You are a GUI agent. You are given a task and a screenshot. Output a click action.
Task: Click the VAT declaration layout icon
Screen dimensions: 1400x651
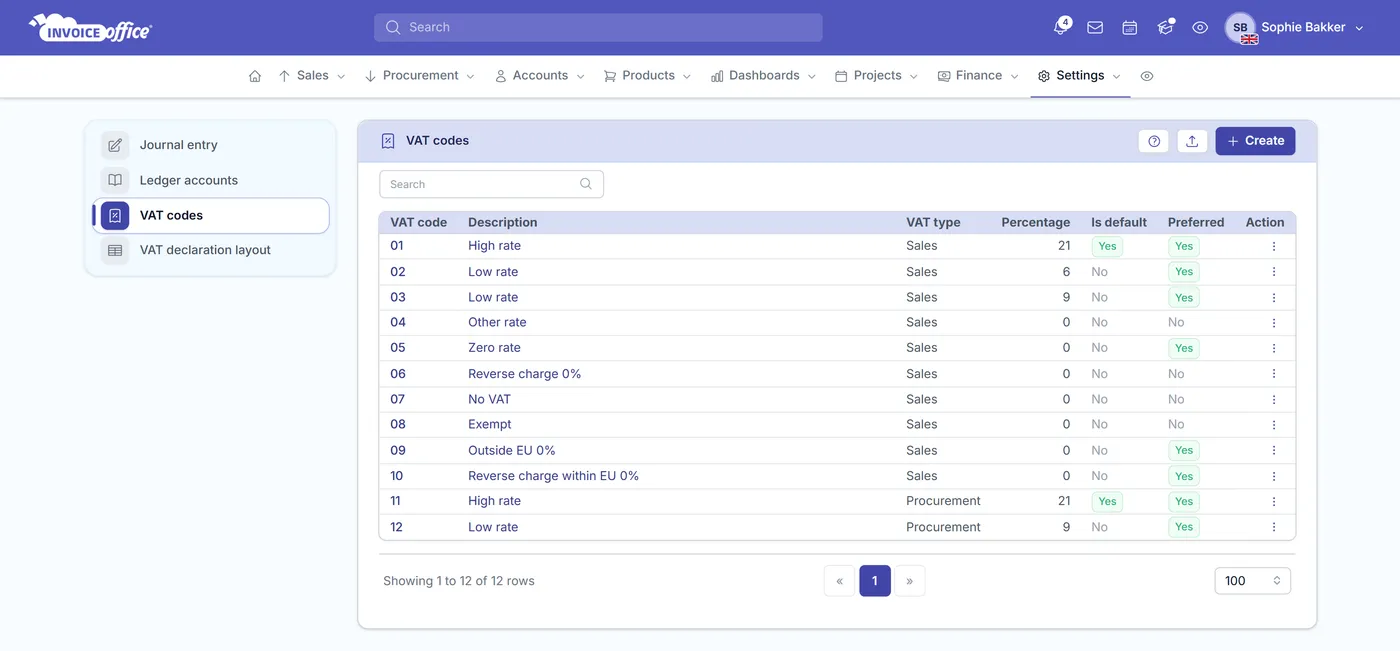pos(115,250)
